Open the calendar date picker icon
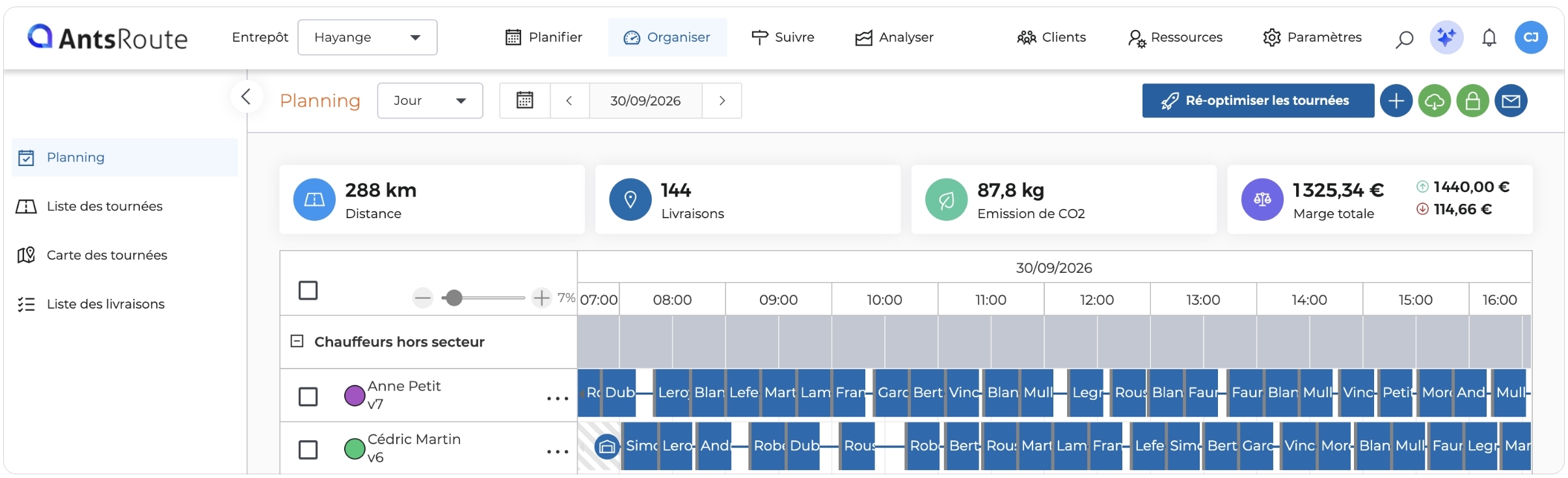 525,100
